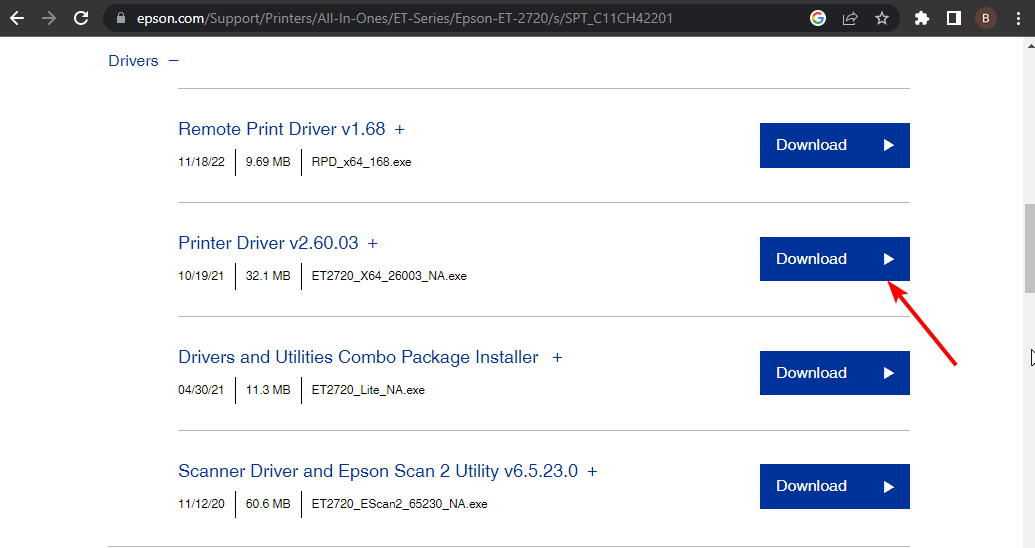Click the 11.3 MB file size

coord(268,390)
